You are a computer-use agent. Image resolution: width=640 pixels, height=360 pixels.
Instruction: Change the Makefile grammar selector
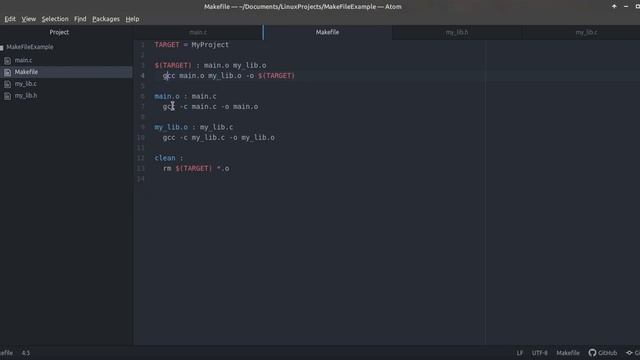point(568,353)
